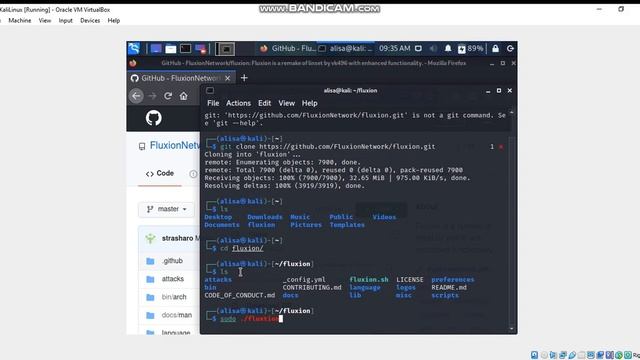Click the preferences directory in terminal listing
640x360 pixels.
pyautogui.click(x=453, y=280)
